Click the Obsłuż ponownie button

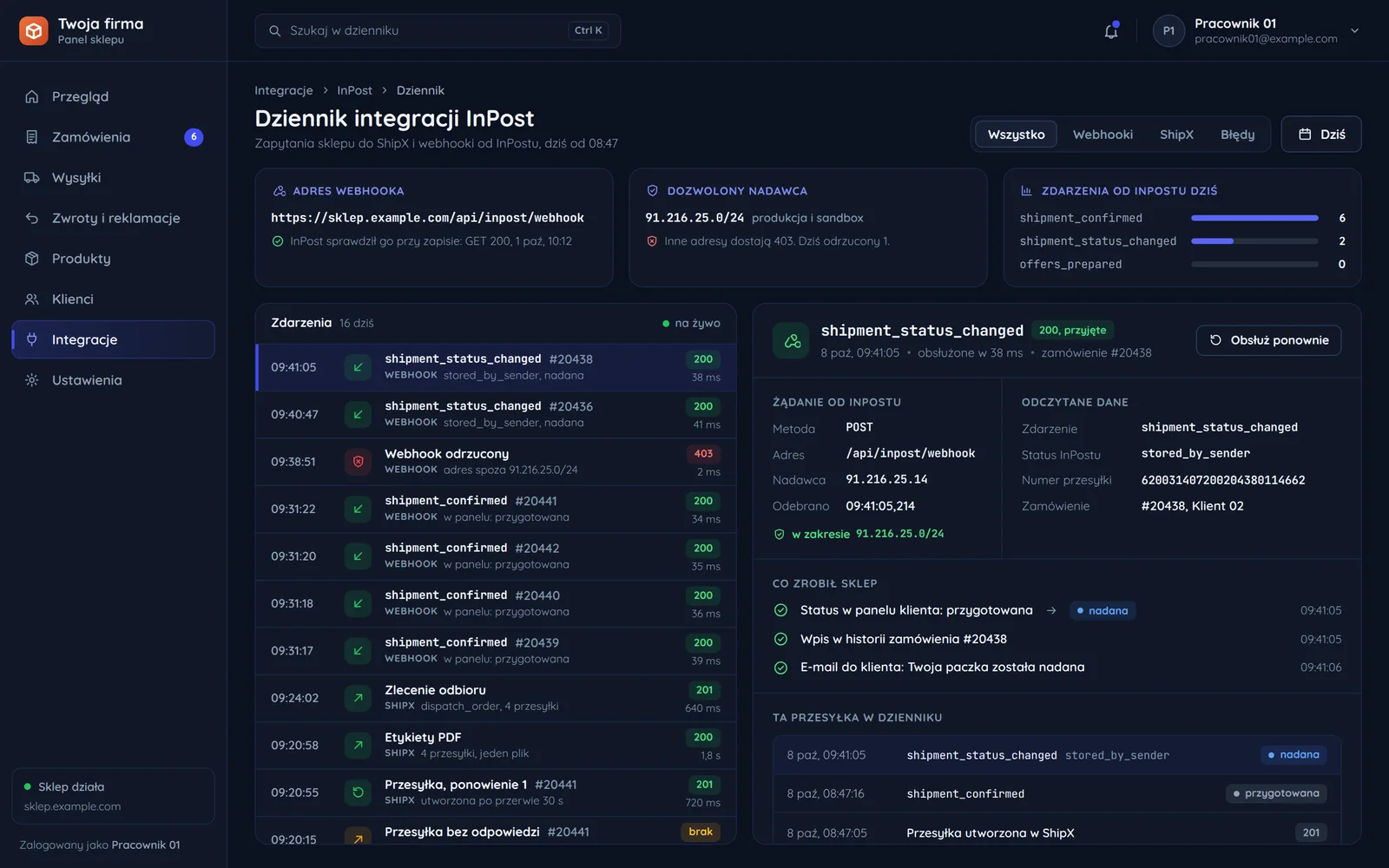pyautogui.click(x=1268, y=340)
